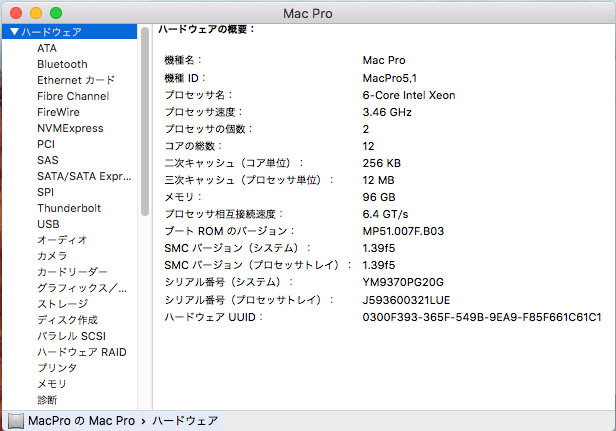Open SATA/SATA Express in the sidebar
Screen dimensions: 616x431
(84, 176)
